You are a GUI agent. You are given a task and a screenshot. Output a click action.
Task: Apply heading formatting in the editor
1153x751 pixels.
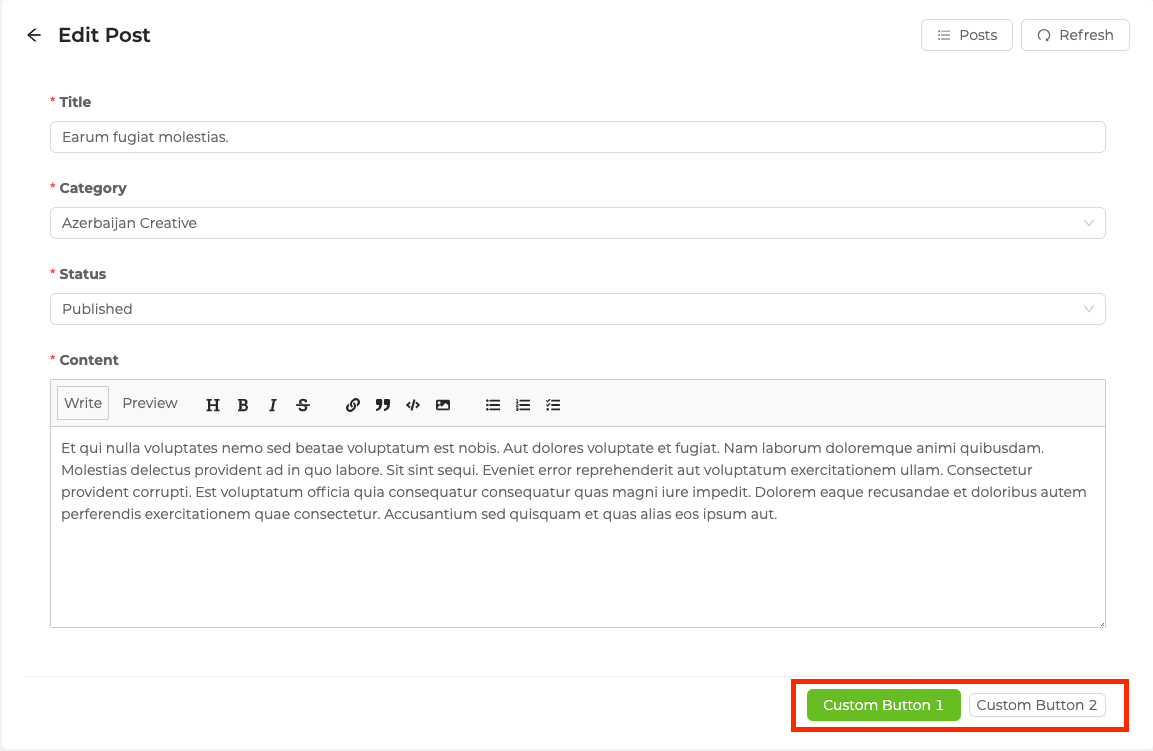click(212, 404)
